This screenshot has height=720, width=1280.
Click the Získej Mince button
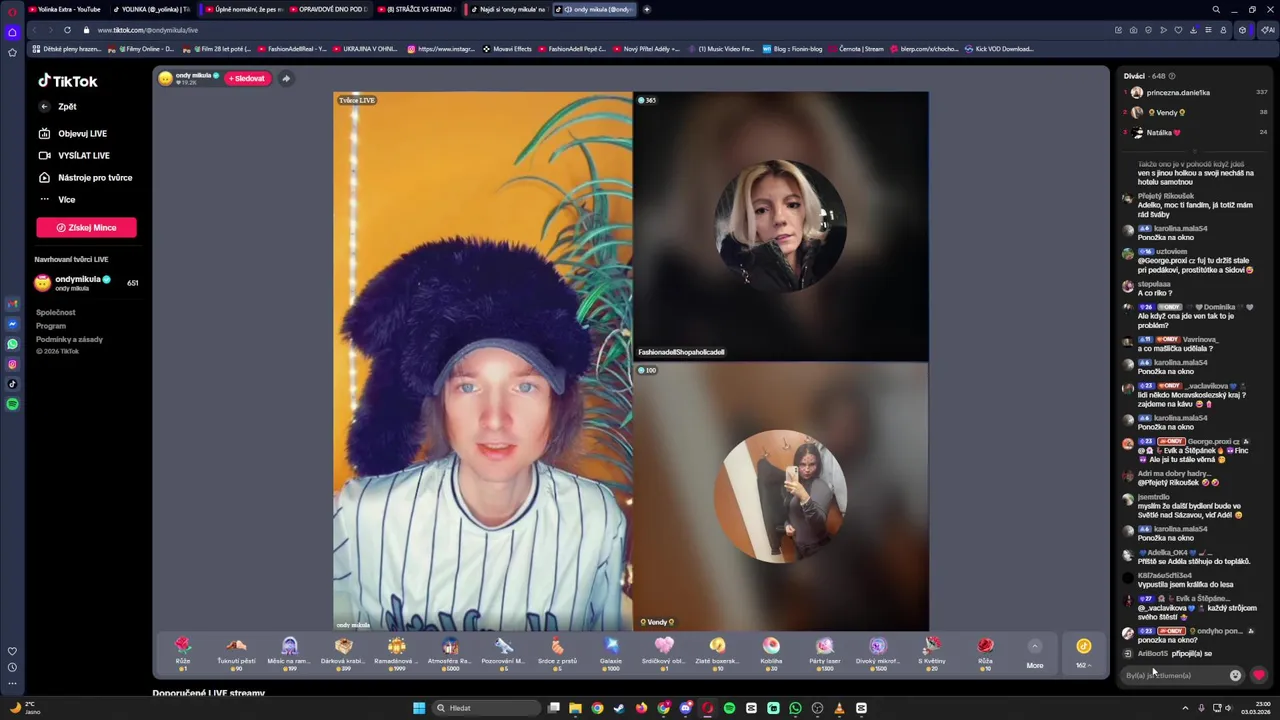point(86,227)
